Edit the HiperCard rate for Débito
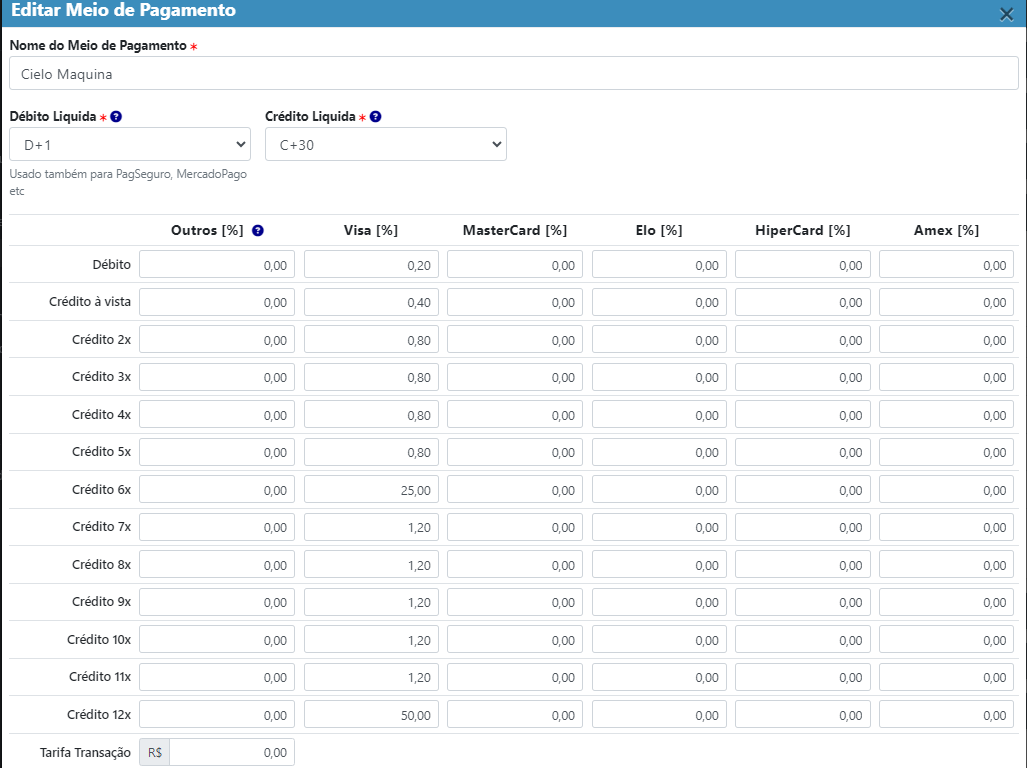This screenshot has height=768, width=1027. point(802,265)
